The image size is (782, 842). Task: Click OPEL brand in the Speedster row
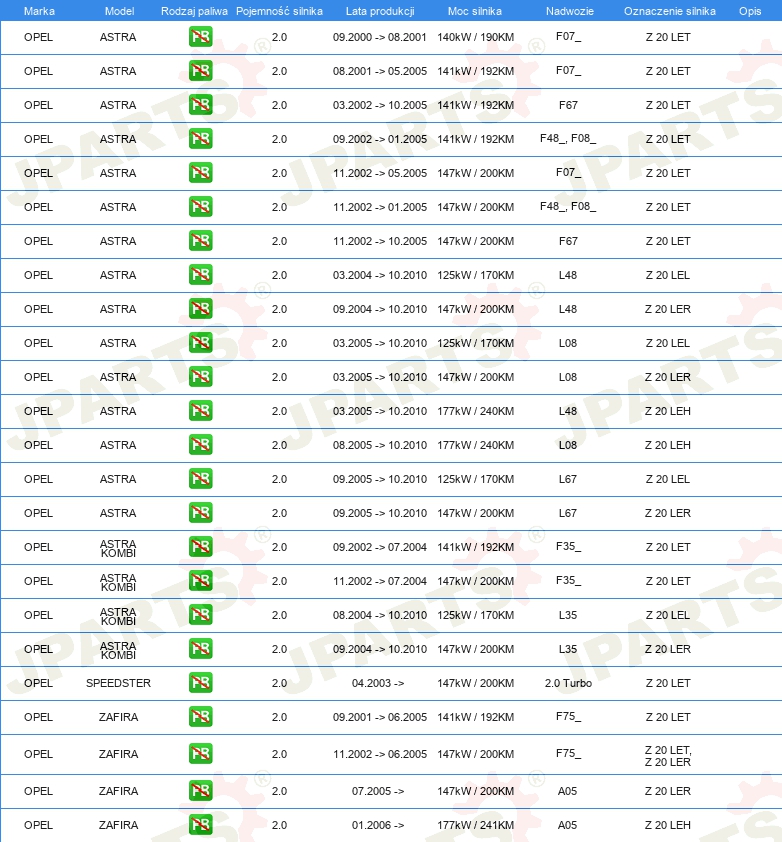pos(38,683)
